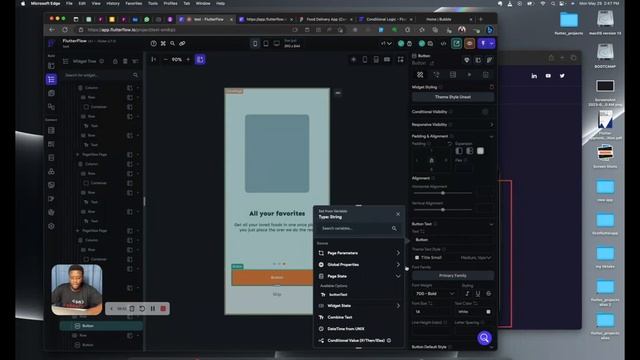This screenshot has height=360, width=640.
Task: Click the sparkle icon in canvas toolbar
Action: click(353, 60)
